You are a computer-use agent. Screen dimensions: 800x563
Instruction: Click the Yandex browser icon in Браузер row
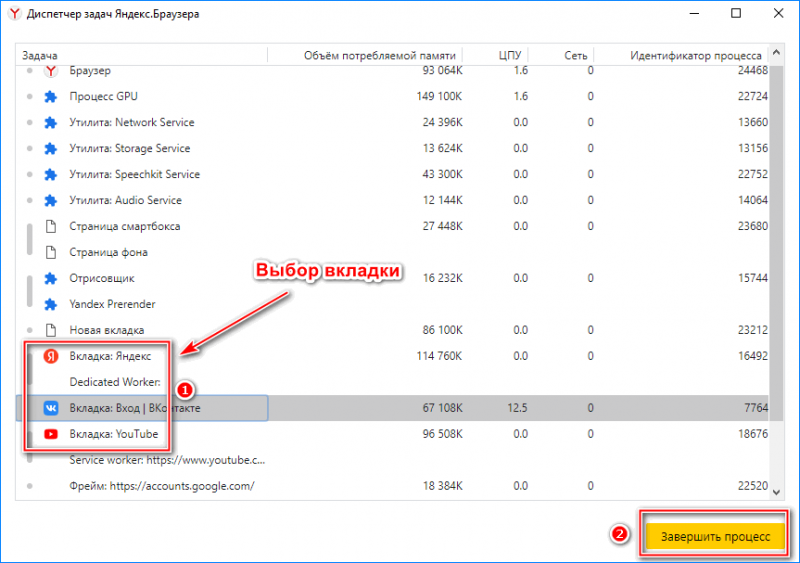[x=51, y=71]
